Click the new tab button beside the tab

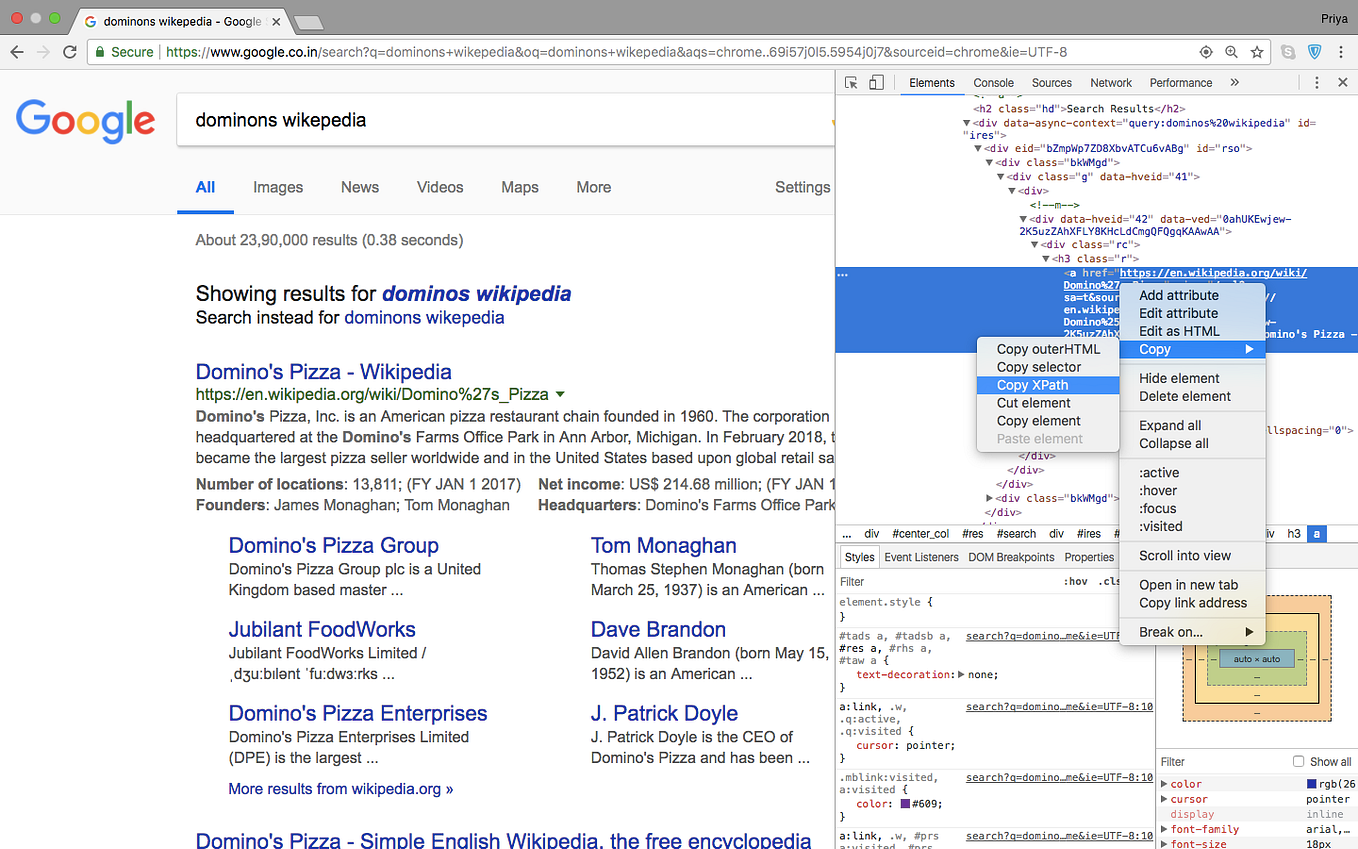click(309, 22)
